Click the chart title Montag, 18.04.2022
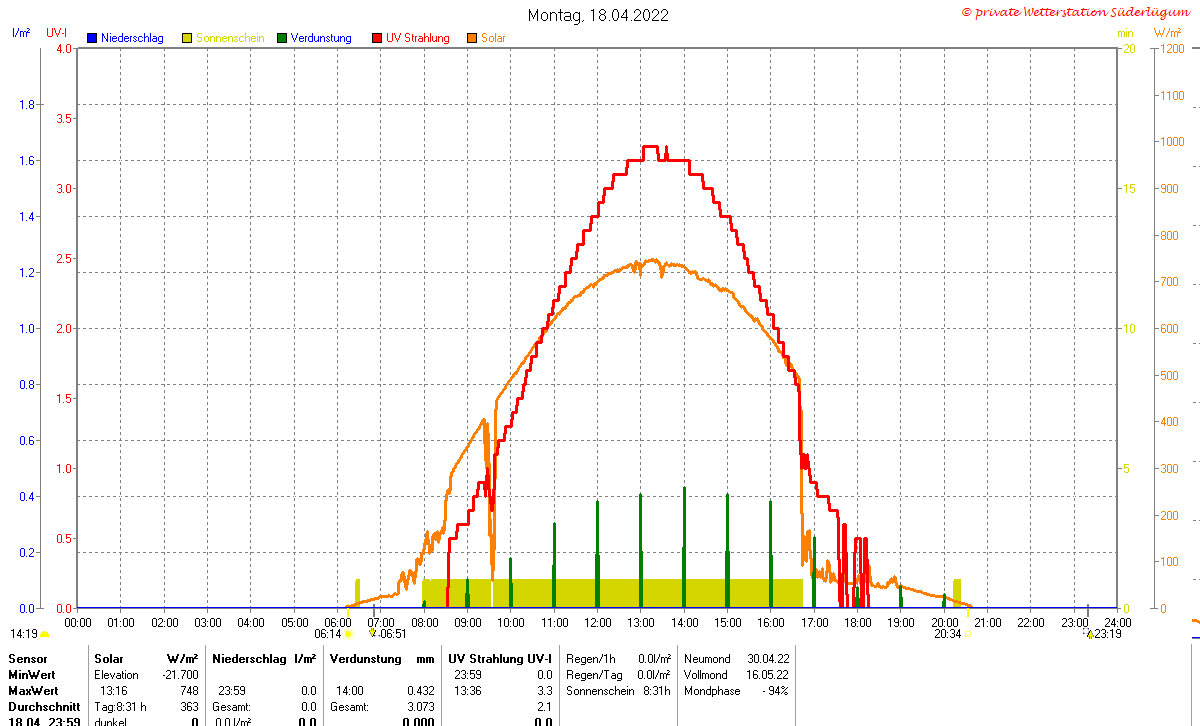The image size is (1200, 726). pos(599,15)
